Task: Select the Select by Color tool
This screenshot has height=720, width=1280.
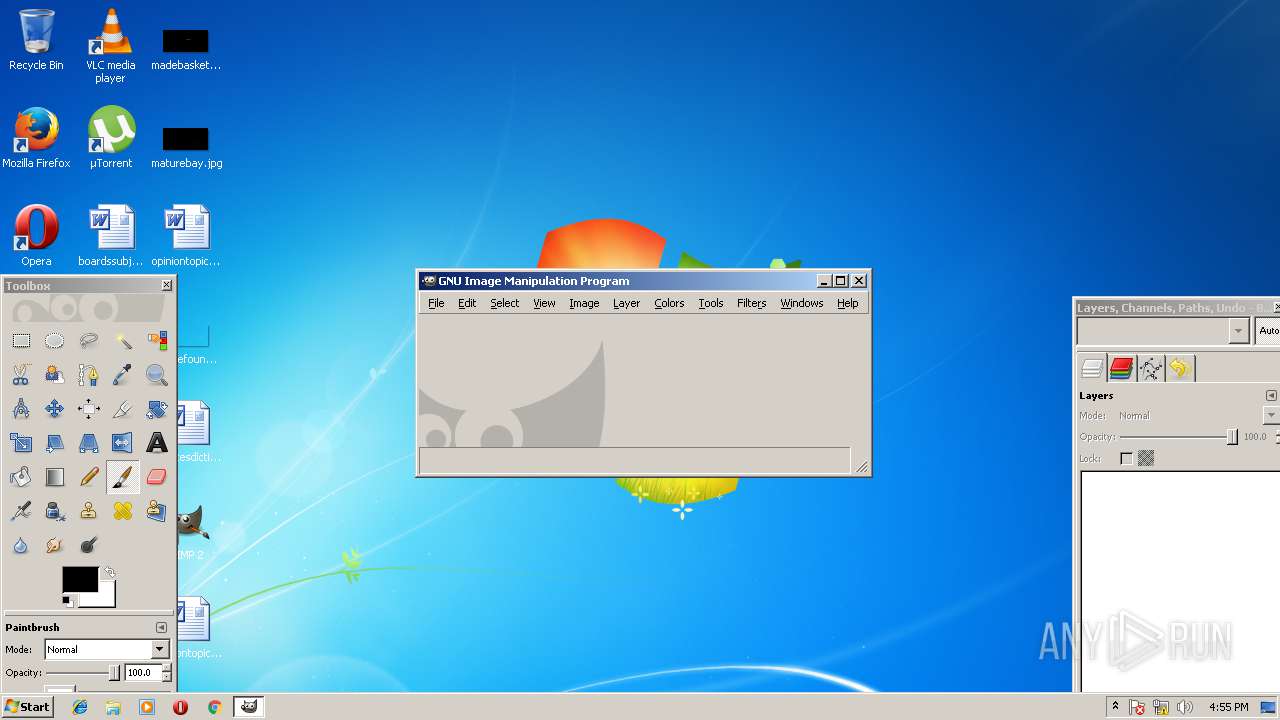Action: tap(157, 341)
